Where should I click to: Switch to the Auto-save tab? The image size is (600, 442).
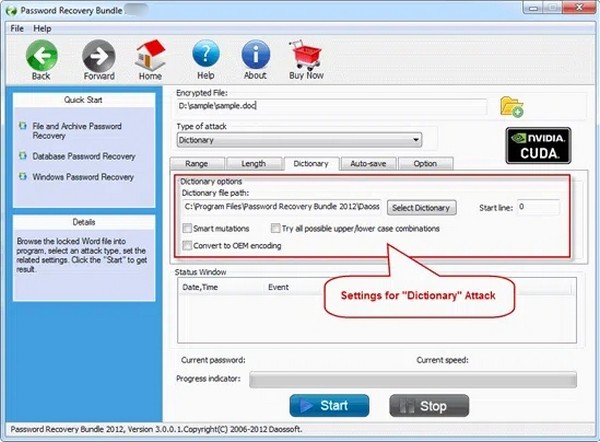coord(368,164)
